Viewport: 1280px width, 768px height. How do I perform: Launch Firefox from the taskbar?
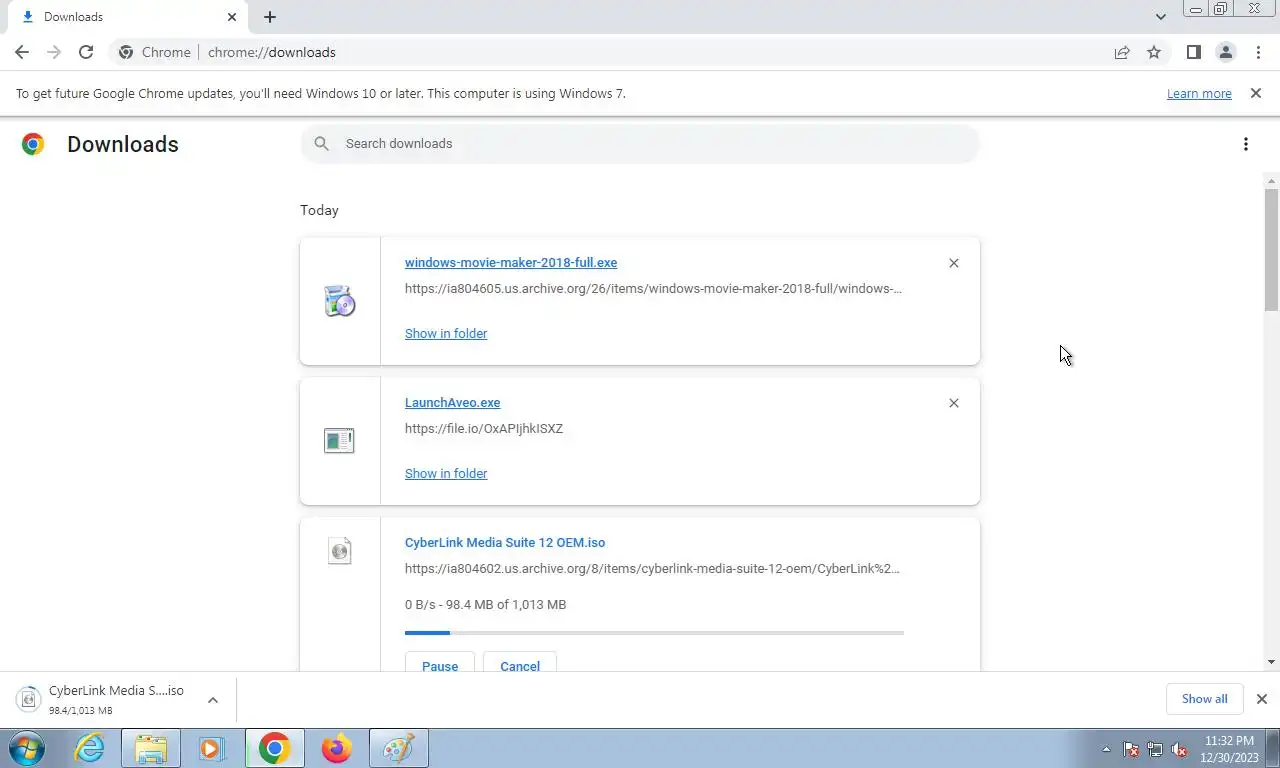tap(337, 748)
